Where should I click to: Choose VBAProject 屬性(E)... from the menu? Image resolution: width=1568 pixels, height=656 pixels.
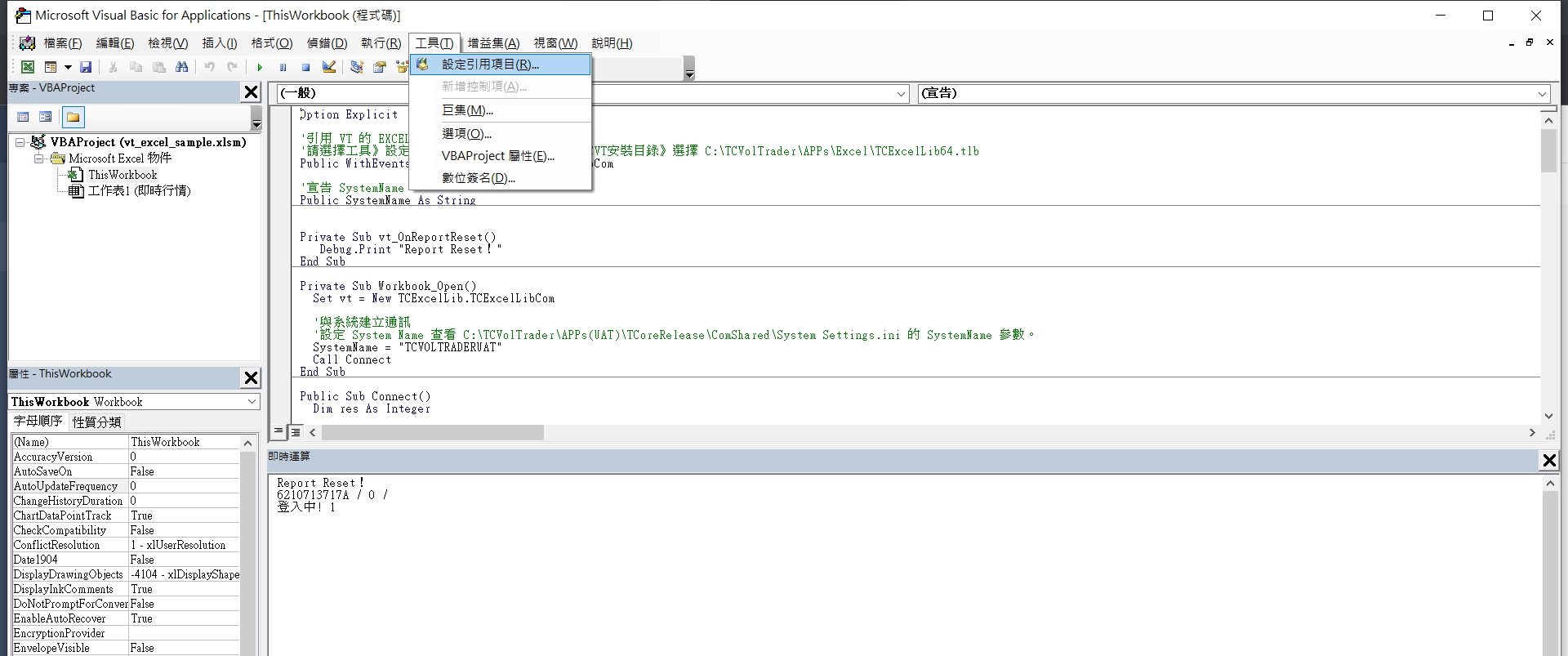tap(501, 156)
